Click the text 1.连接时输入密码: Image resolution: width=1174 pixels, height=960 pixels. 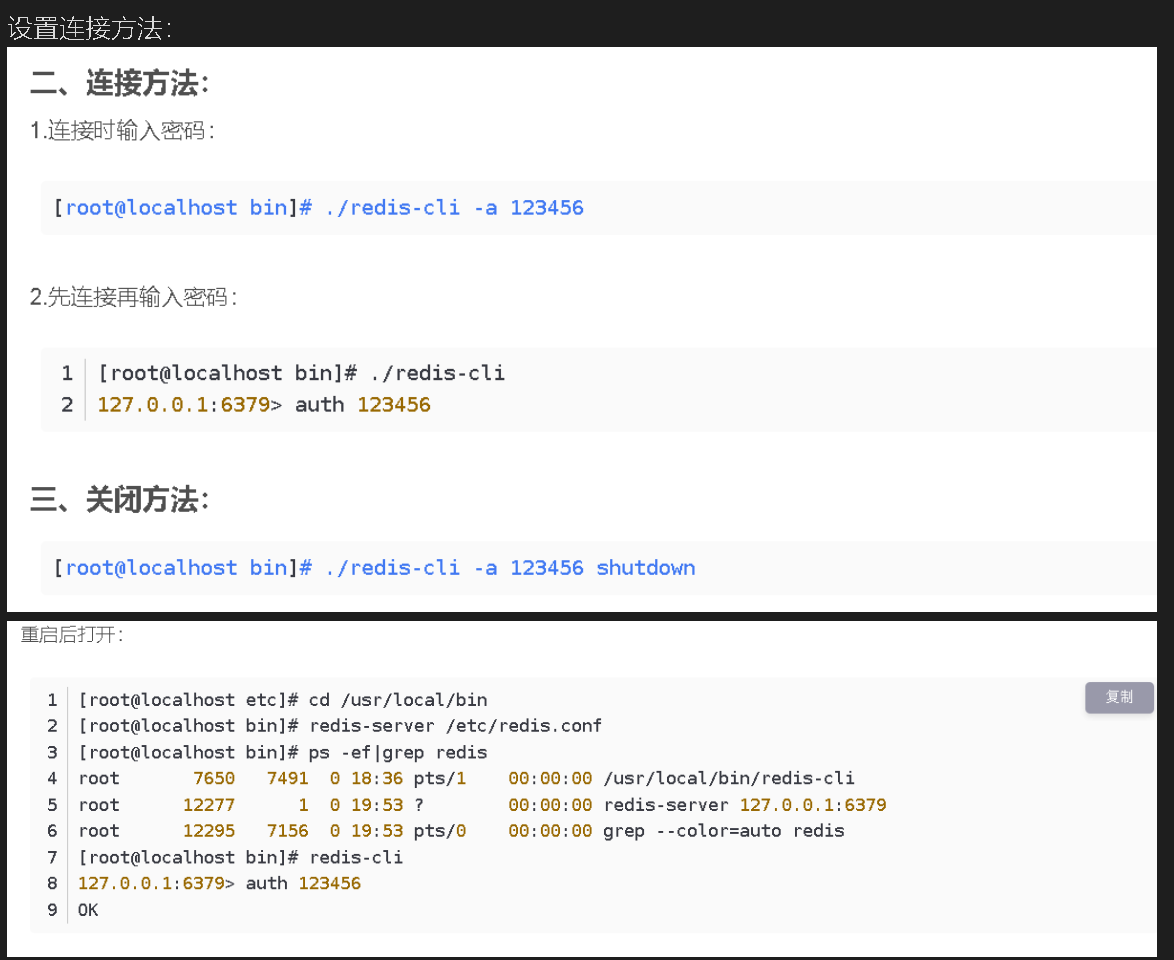coord(122,131)
